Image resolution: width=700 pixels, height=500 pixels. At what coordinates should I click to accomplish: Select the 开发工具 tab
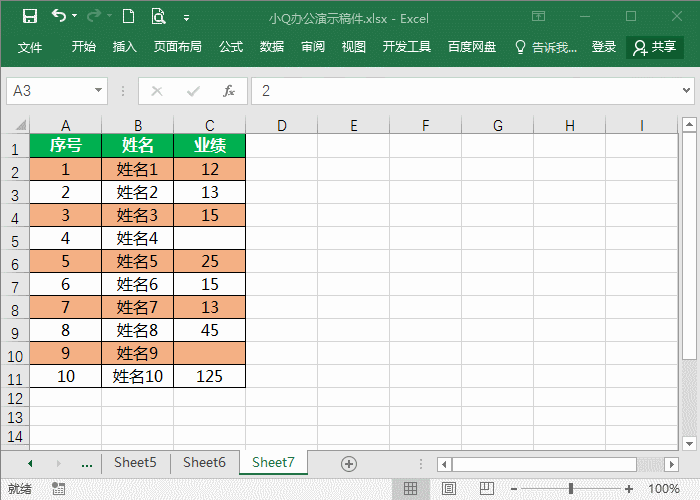pos(407,46)
